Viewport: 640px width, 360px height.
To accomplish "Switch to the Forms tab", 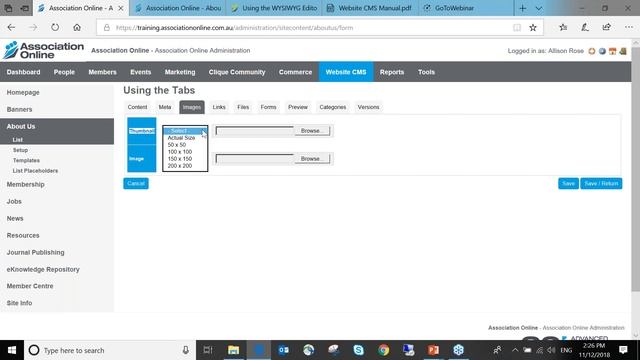I will click(268, 107).
